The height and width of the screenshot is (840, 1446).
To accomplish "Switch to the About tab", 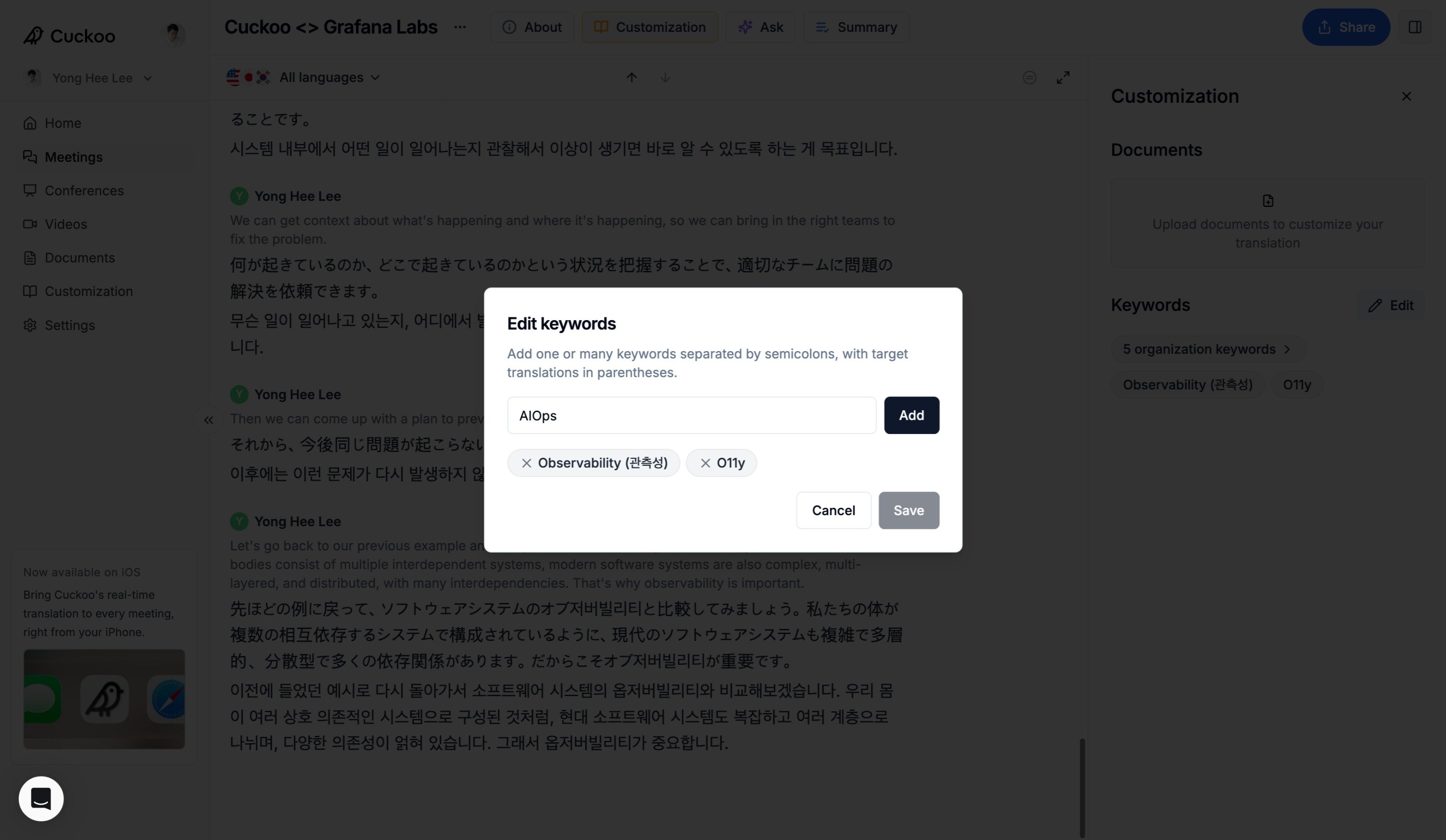I will [532, 27].
